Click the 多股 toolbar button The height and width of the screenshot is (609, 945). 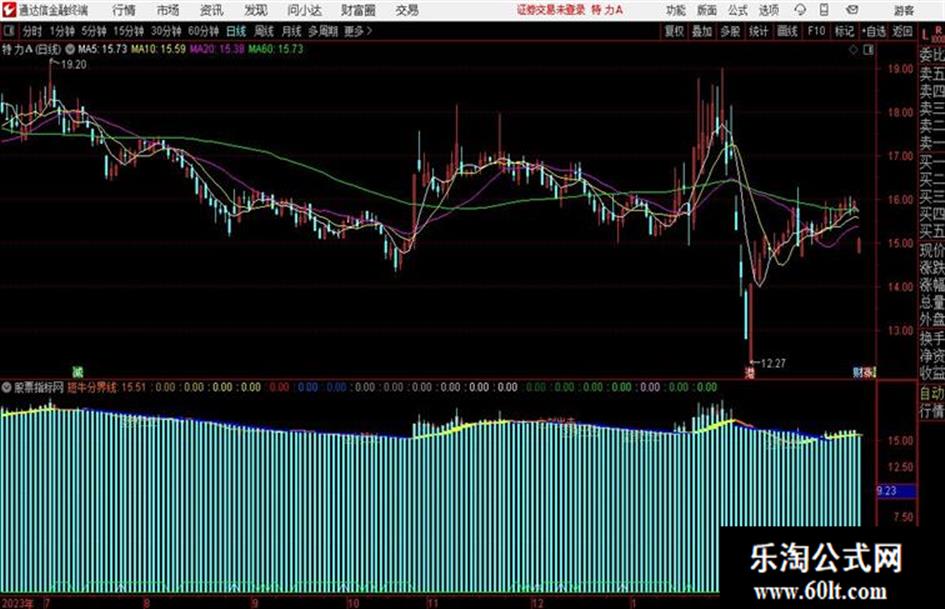point(730,31)
